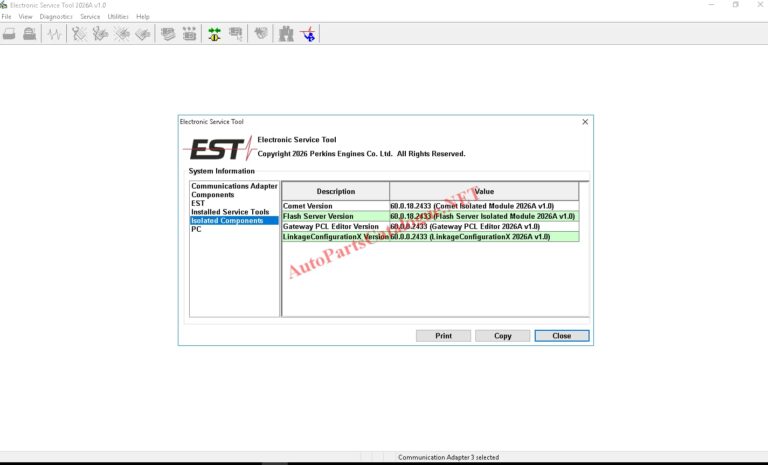Open the Service menu

(90, 16)
